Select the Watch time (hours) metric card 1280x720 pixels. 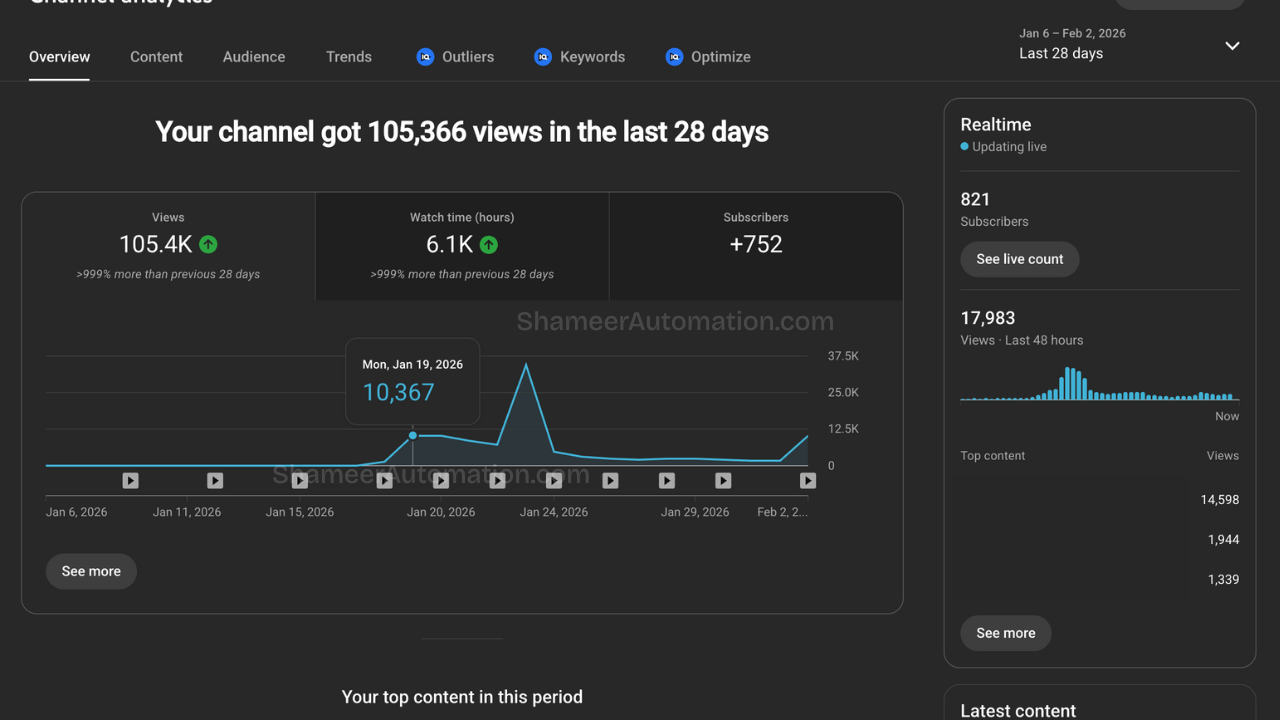pyautogui.click(x=461, y=246)
